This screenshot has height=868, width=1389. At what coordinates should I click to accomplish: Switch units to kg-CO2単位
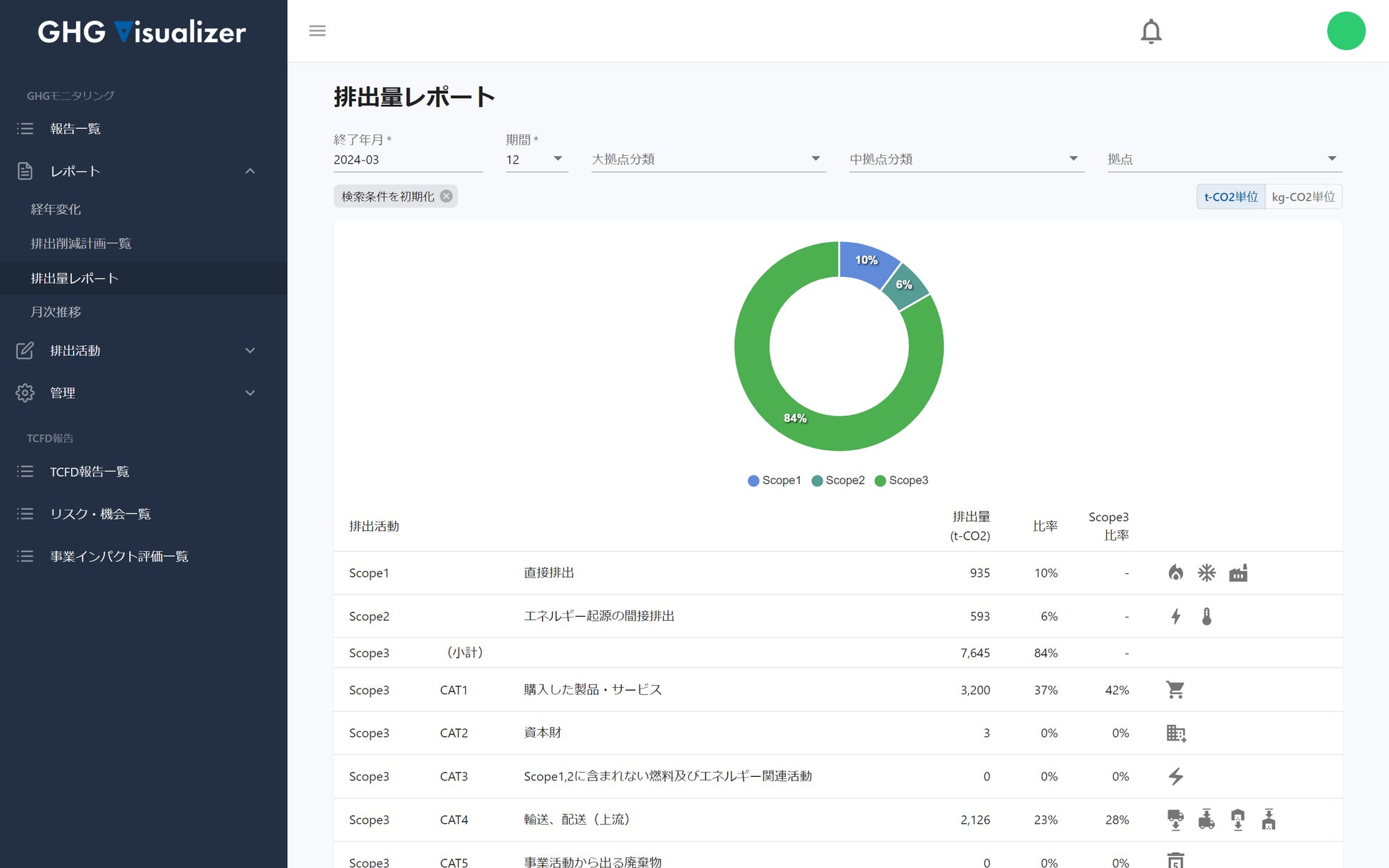[x=1303, y=197]
